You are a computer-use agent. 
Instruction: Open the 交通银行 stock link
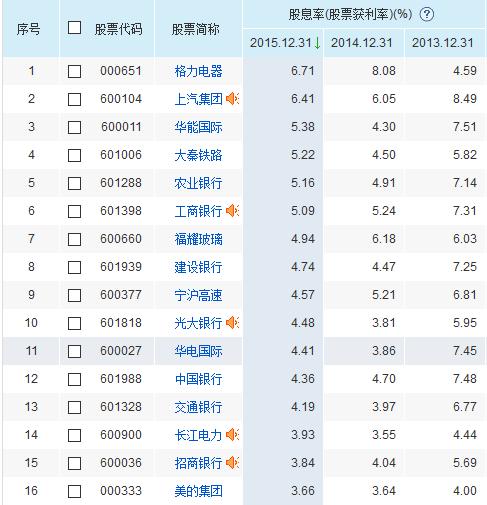(x=198, y=407)
